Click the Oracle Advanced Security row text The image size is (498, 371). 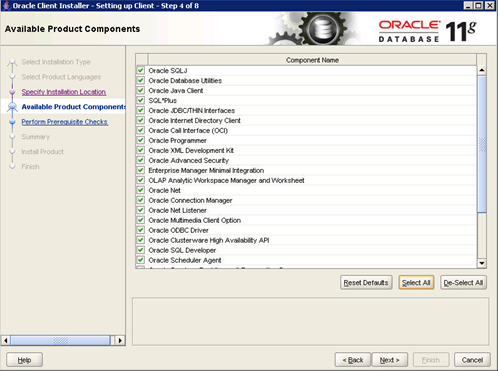tap(189, 160)
